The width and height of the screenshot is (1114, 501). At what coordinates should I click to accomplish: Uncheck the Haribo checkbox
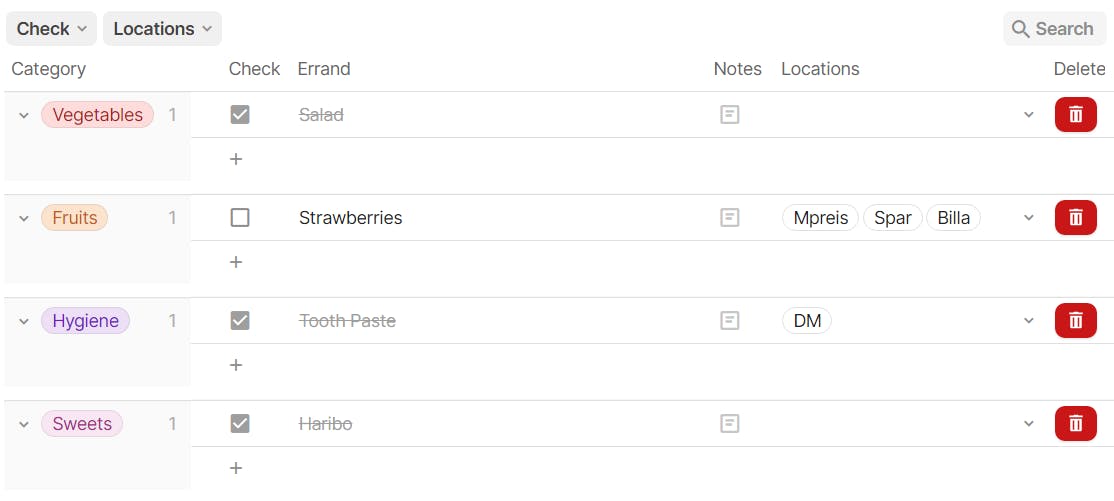[x=240, y=424]
